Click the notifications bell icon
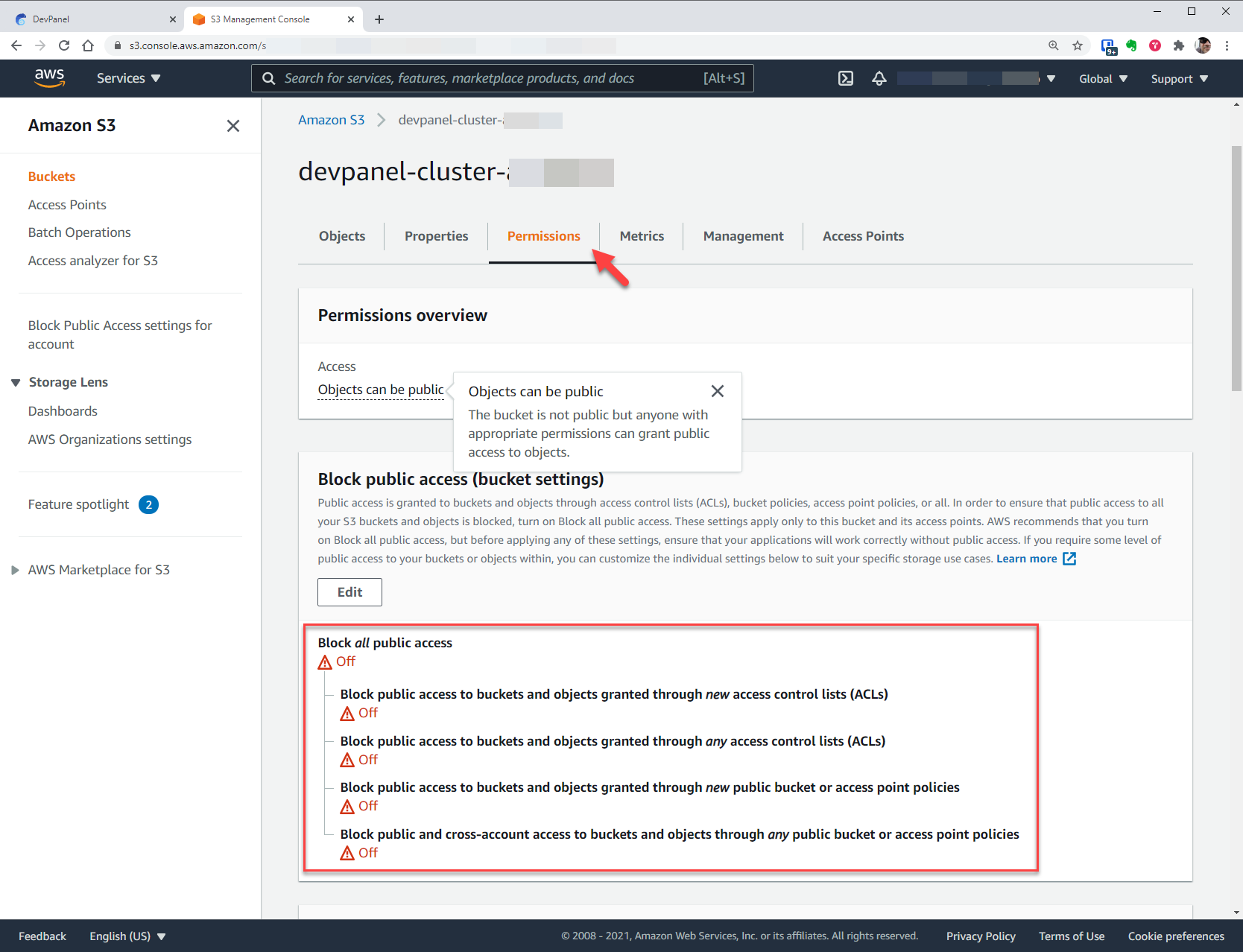The width and height of the screenshot is (1243, 952). (879, 78)
